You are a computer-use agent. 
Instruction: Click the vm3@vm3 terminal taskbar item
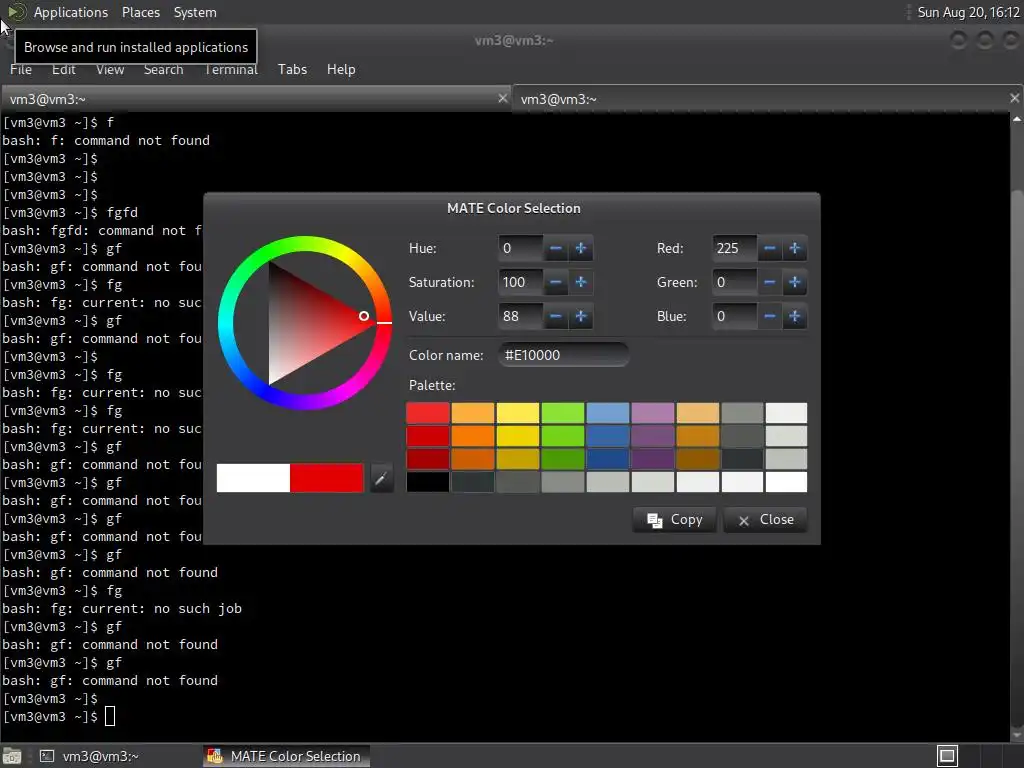point(91,756)
